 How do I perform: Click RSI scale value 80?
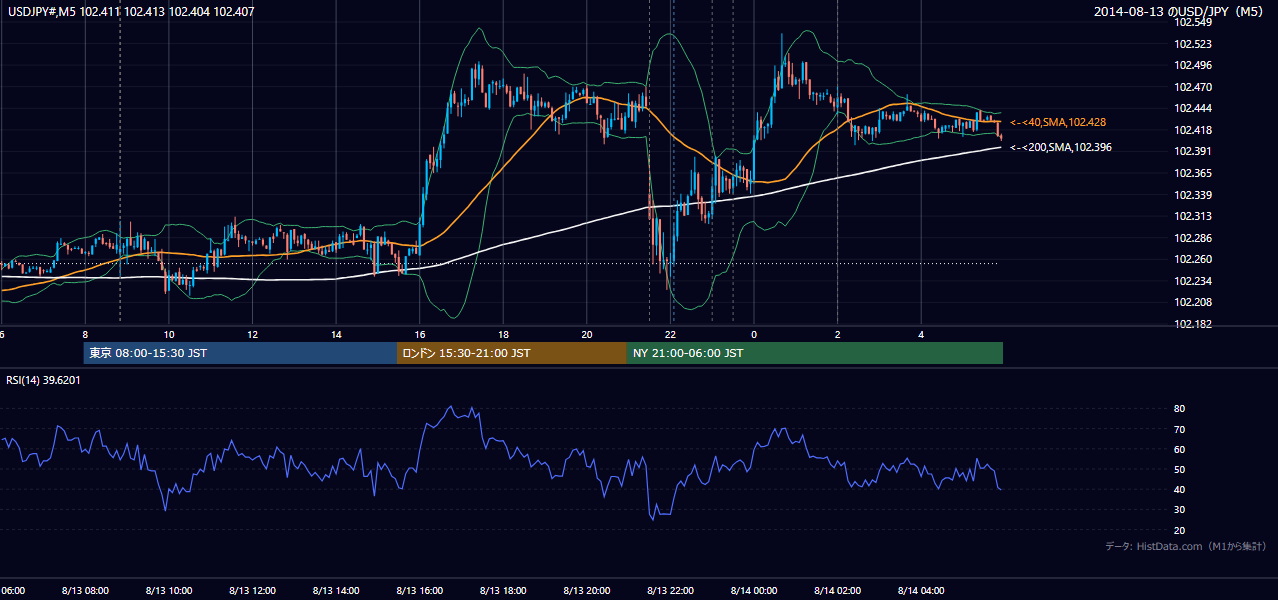(x=1179, y=409)
